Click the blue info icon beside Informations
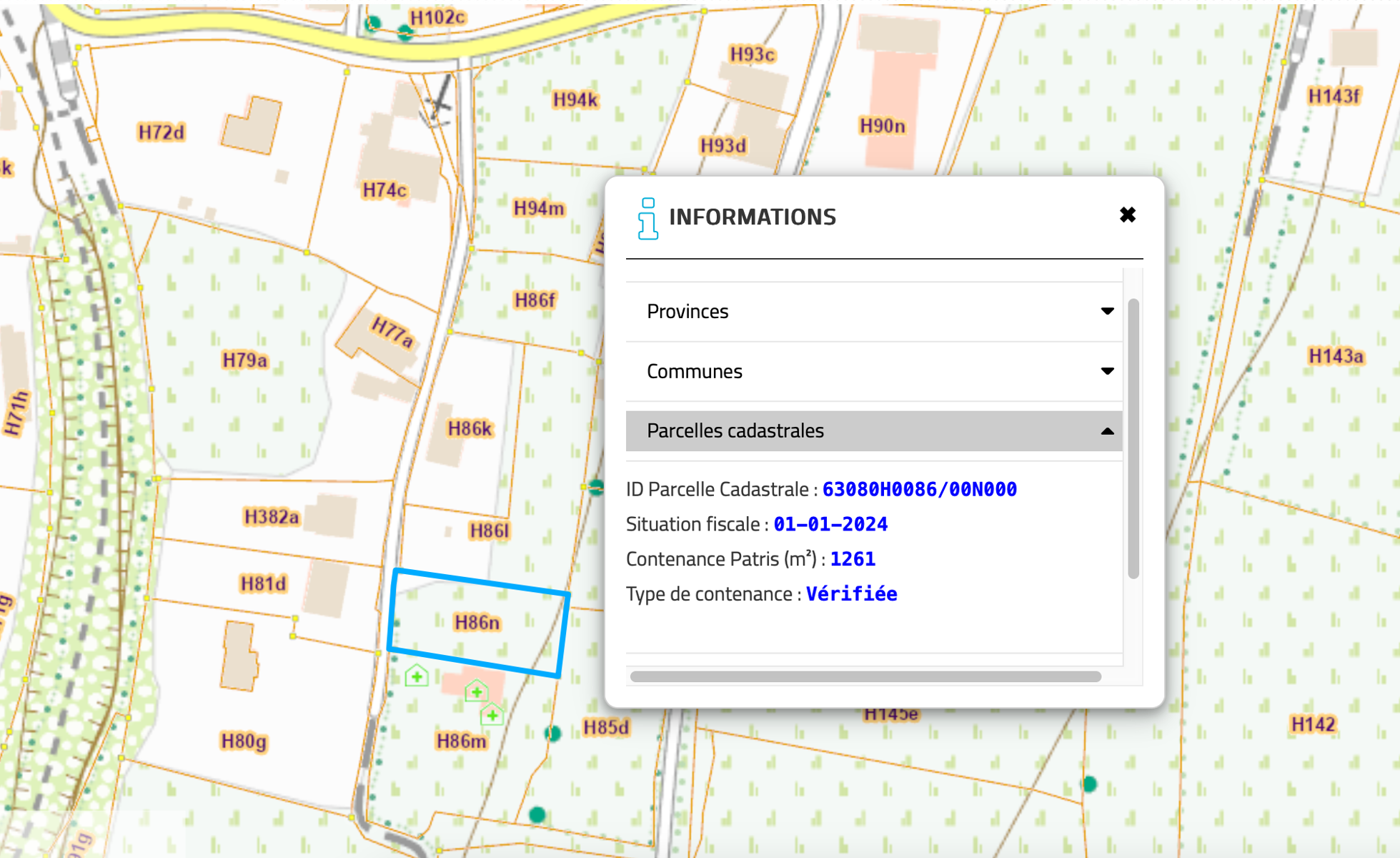The height and width of the screenshot is (858, 1400). [647, 219]
